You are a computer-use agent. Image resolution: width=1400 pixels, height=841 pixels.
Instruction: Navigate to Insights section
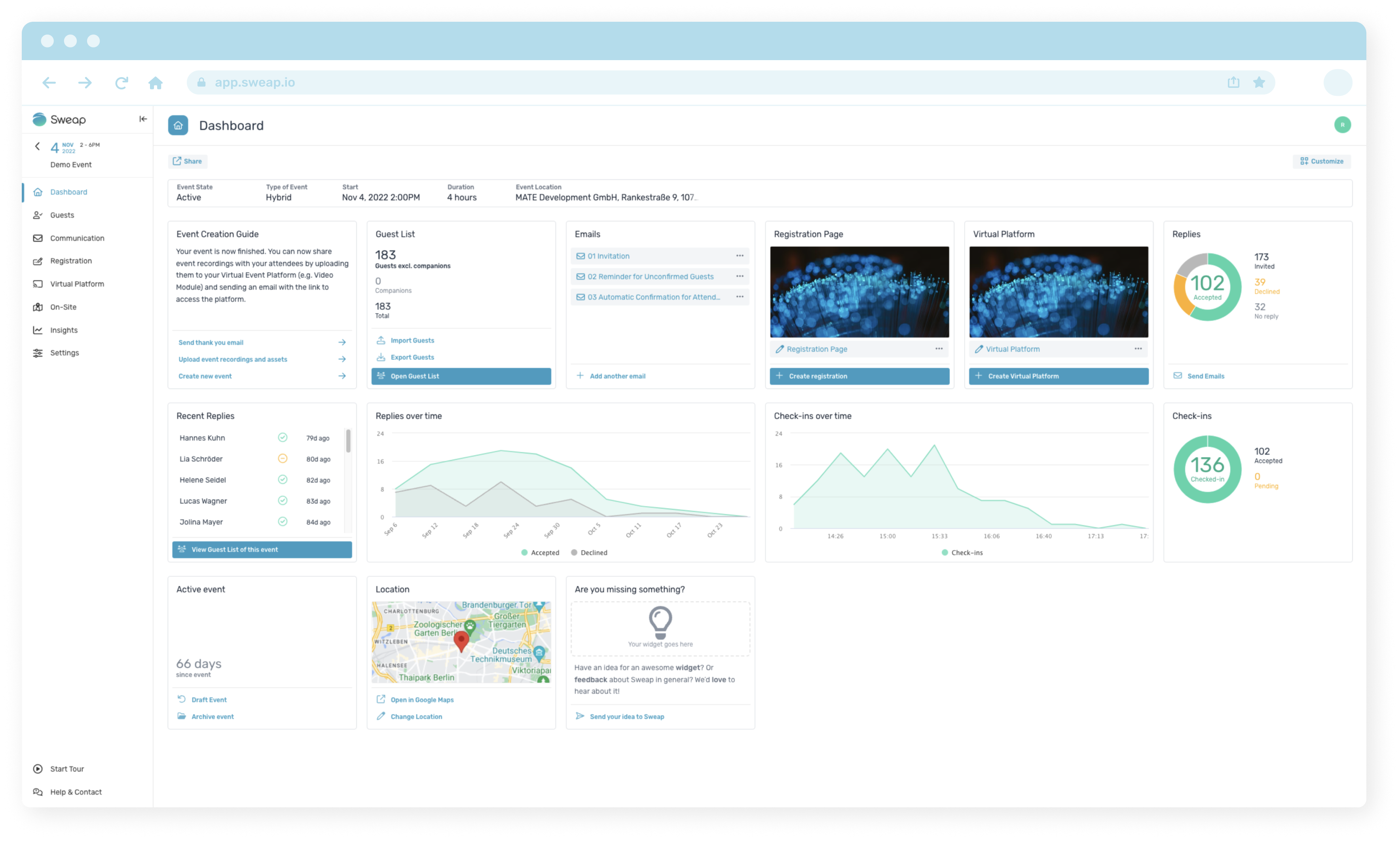tap(63, 330)
